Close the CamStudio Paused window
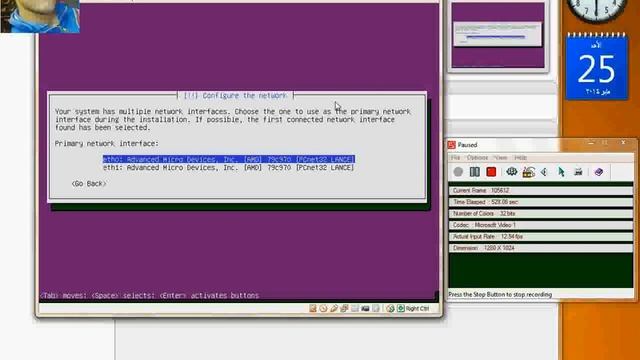This screenshot has width=640, height=360. (623, 143)
